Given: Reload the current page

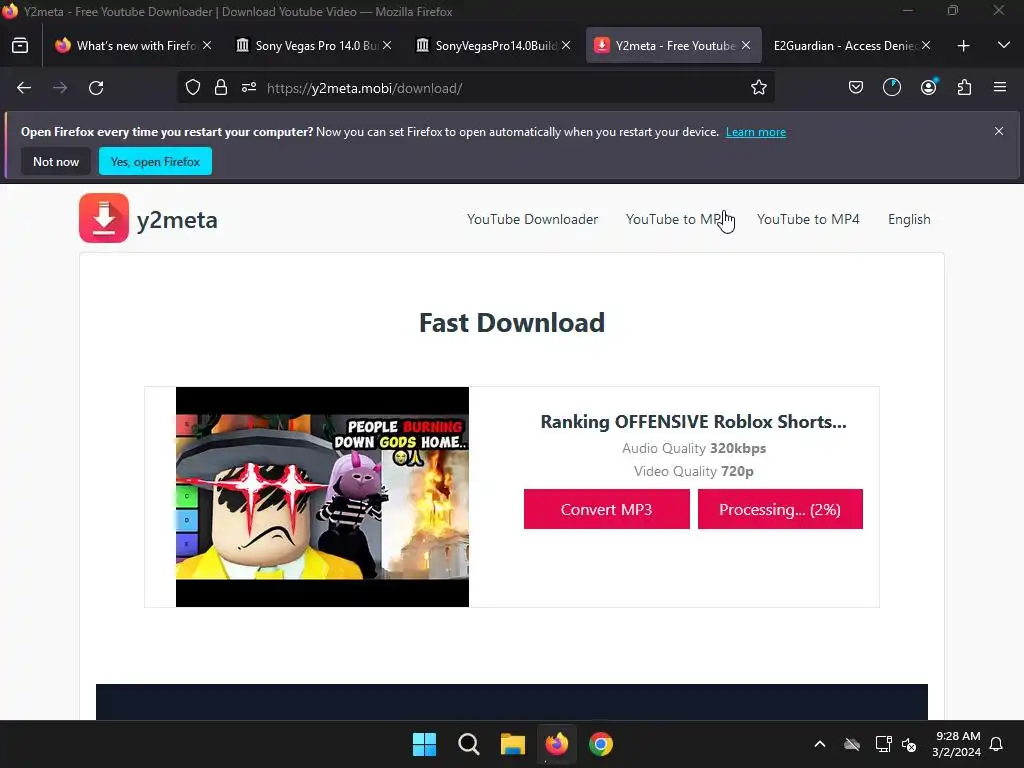Looking at the screenshot, I should pos(96,88).
